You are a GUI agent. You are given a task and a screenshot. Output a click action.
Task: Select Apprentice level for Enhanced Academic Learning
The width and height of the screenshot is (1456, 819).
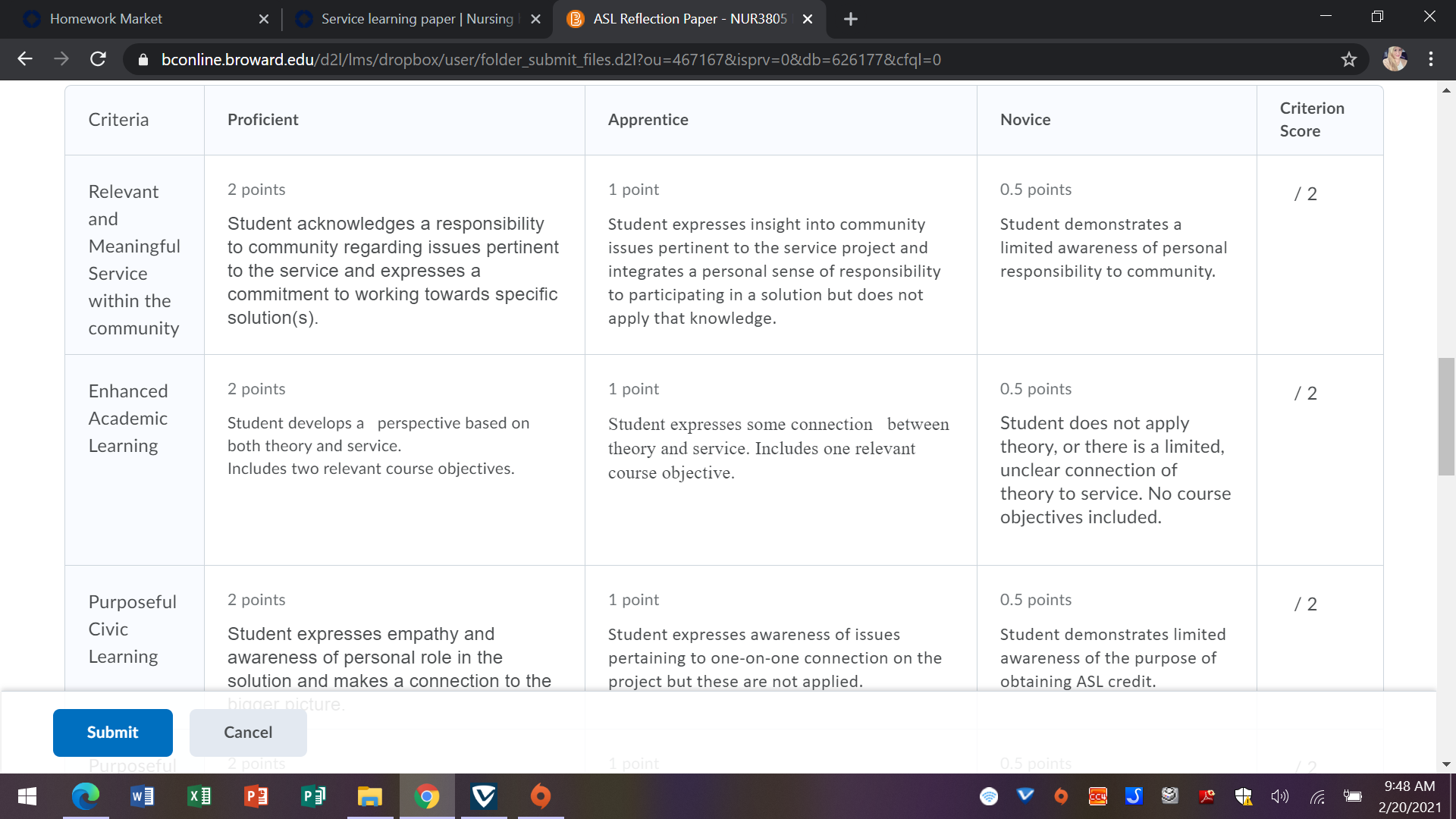pos(780,460)
